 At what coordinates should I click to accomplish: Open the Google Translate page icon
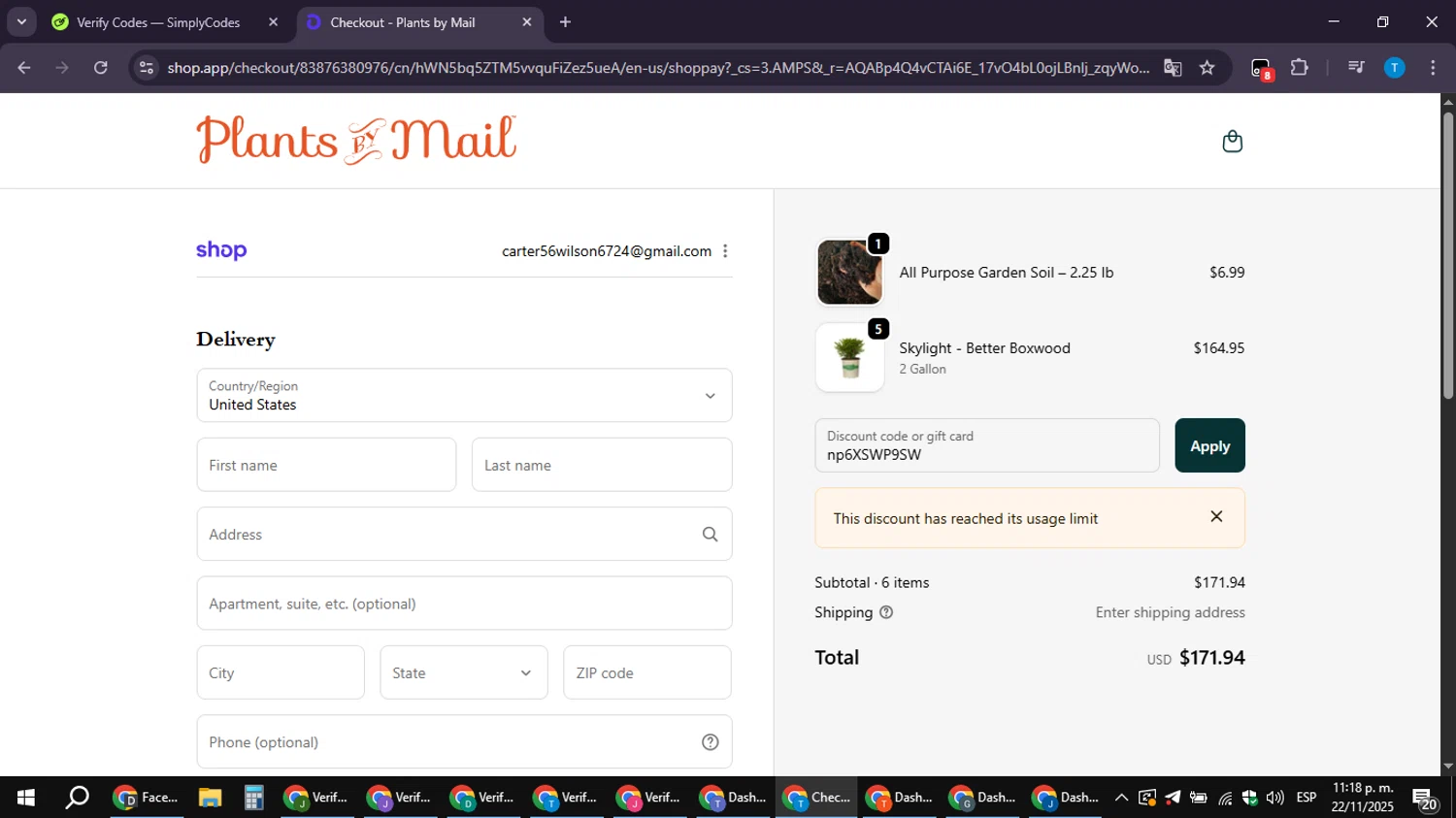click(x=1173, y=68)
